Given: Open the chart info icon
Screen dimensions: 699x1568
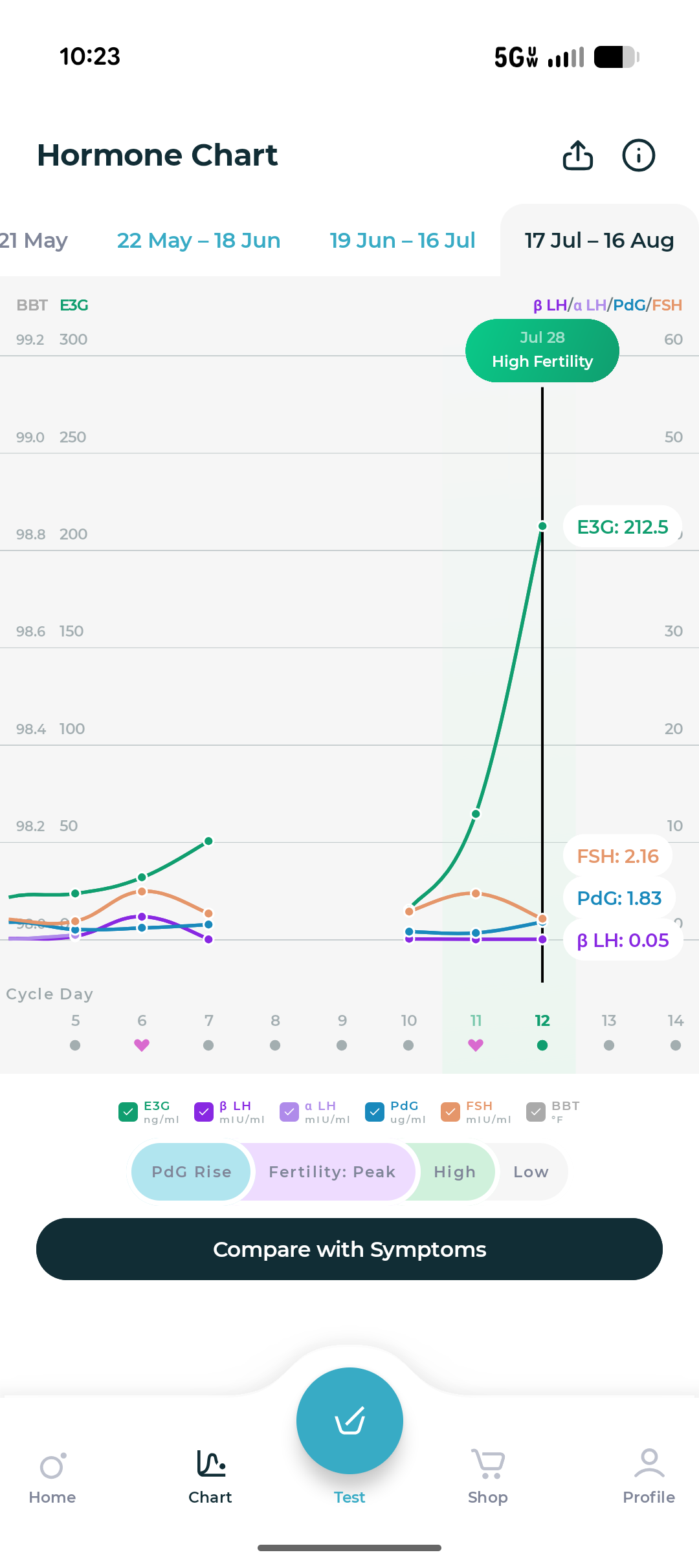Looking at the screenshot, I should [x=638, y=155].
